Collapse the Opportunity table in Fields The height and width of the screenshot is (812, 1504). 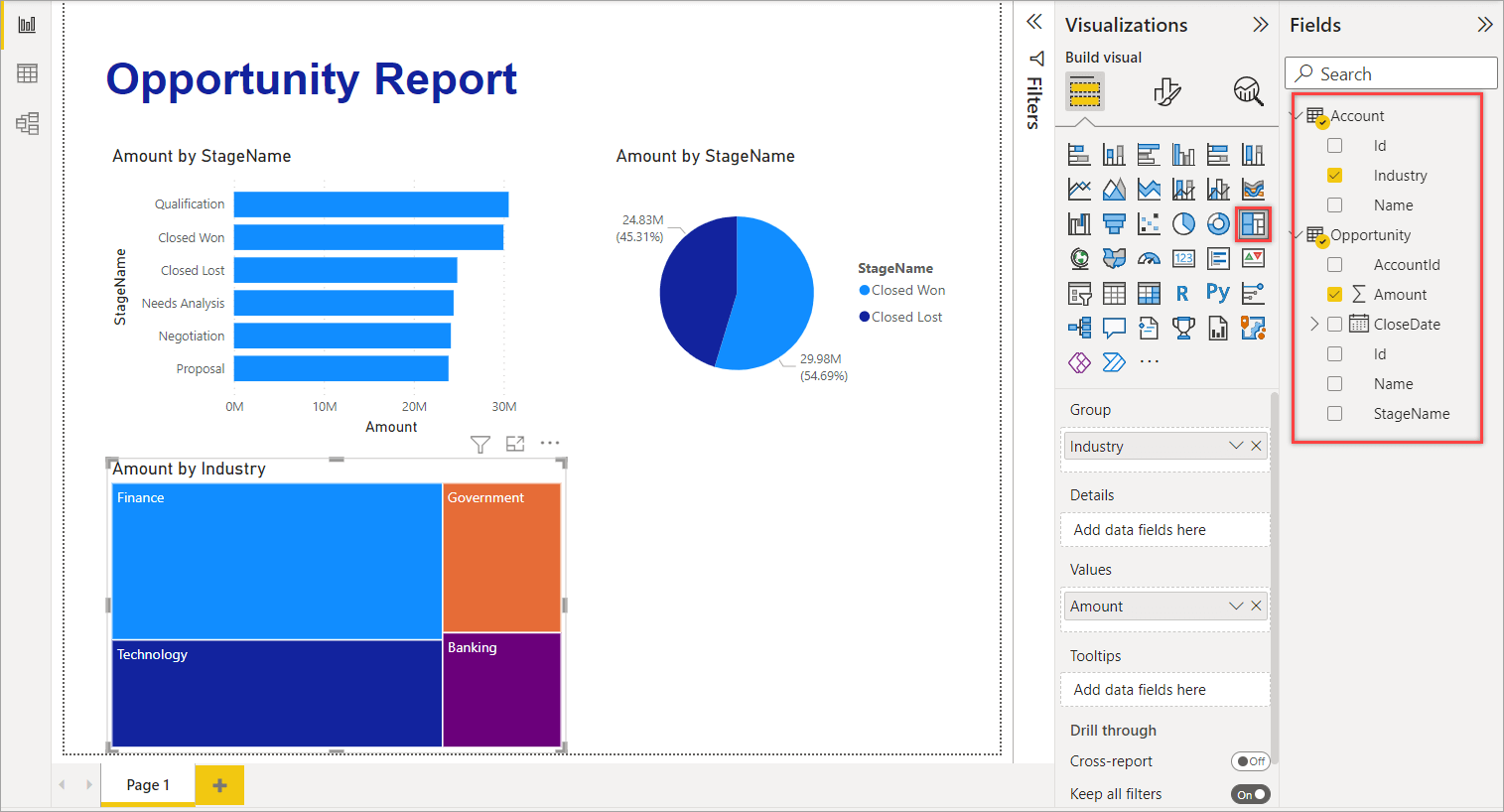pos(1299,235)
